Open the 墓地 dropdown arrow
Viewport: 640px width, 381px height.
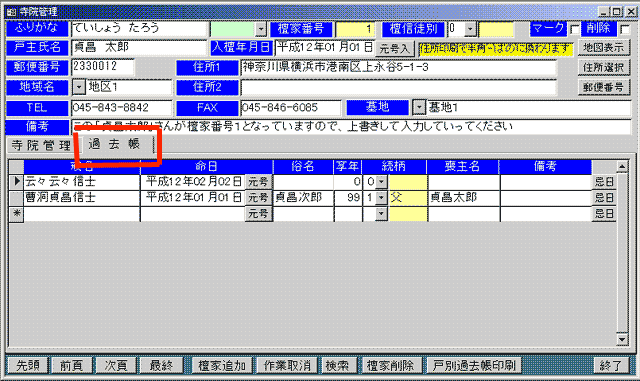pyautogui.click(x=419, y=108)
